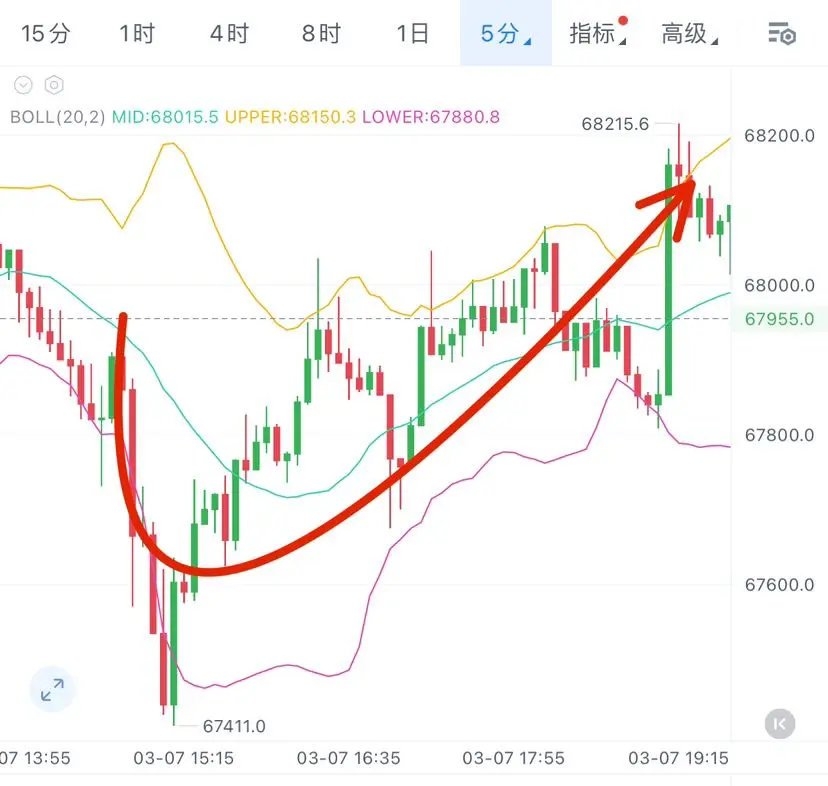
Task: Click the high price label 68215.6
Action: (x=615, y=124)
